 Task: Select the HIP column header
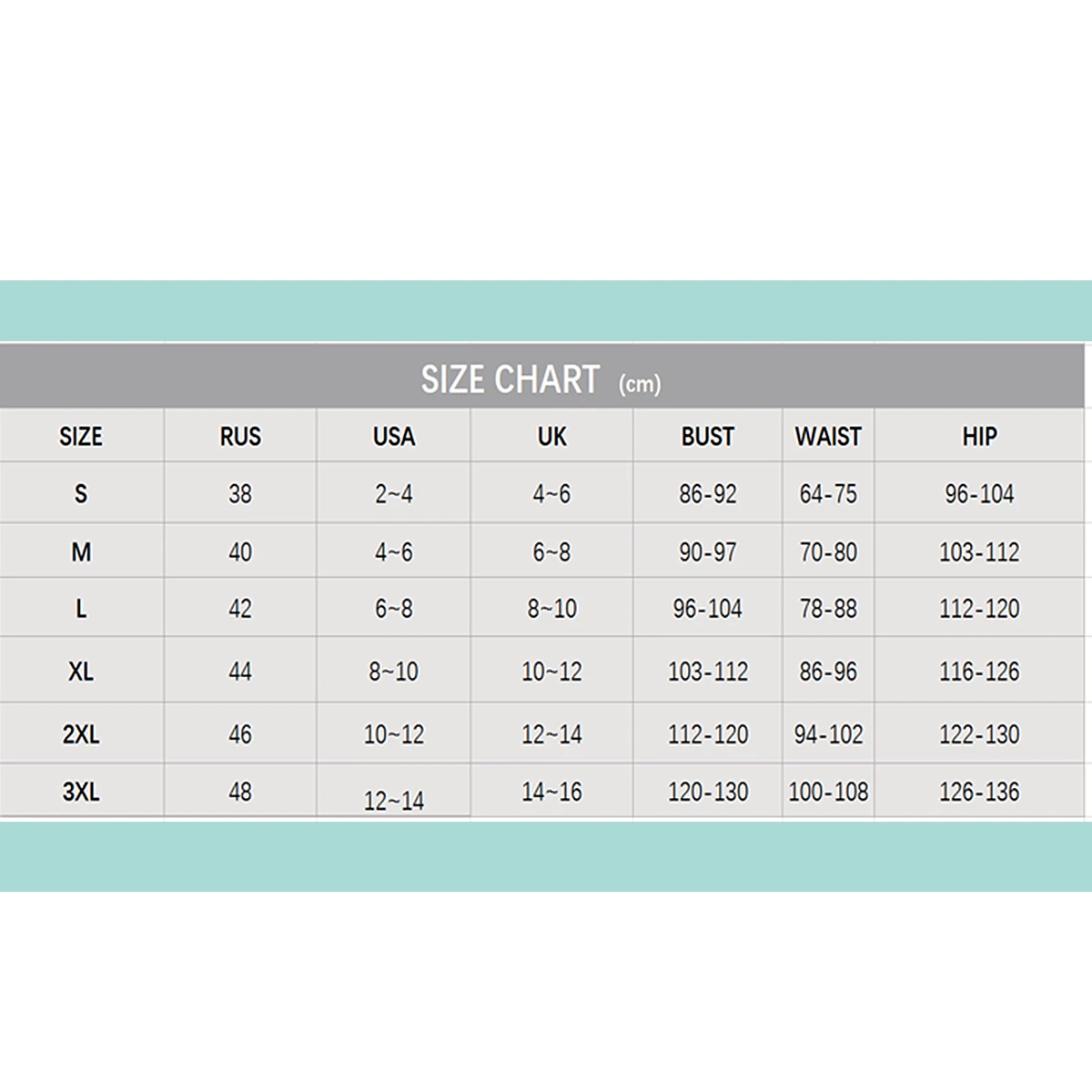point(980,437)
